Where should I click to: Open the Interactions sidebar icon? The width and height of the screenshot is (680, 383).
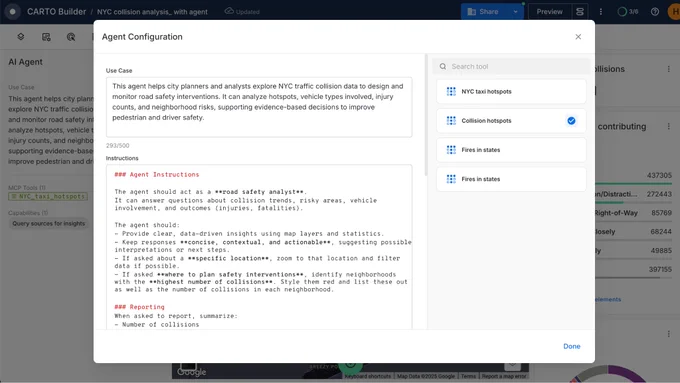point(71,37)
